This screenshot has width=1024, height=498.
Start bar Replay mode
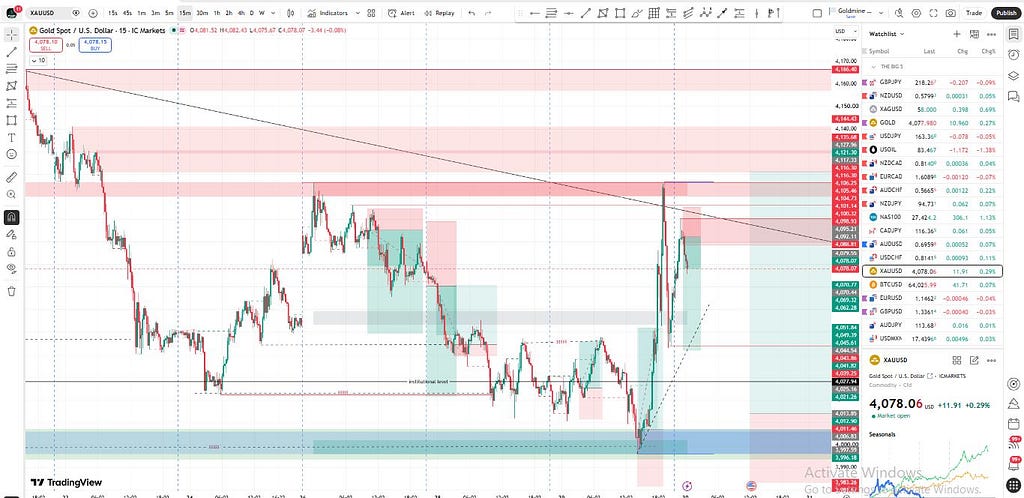coord(439,13)
